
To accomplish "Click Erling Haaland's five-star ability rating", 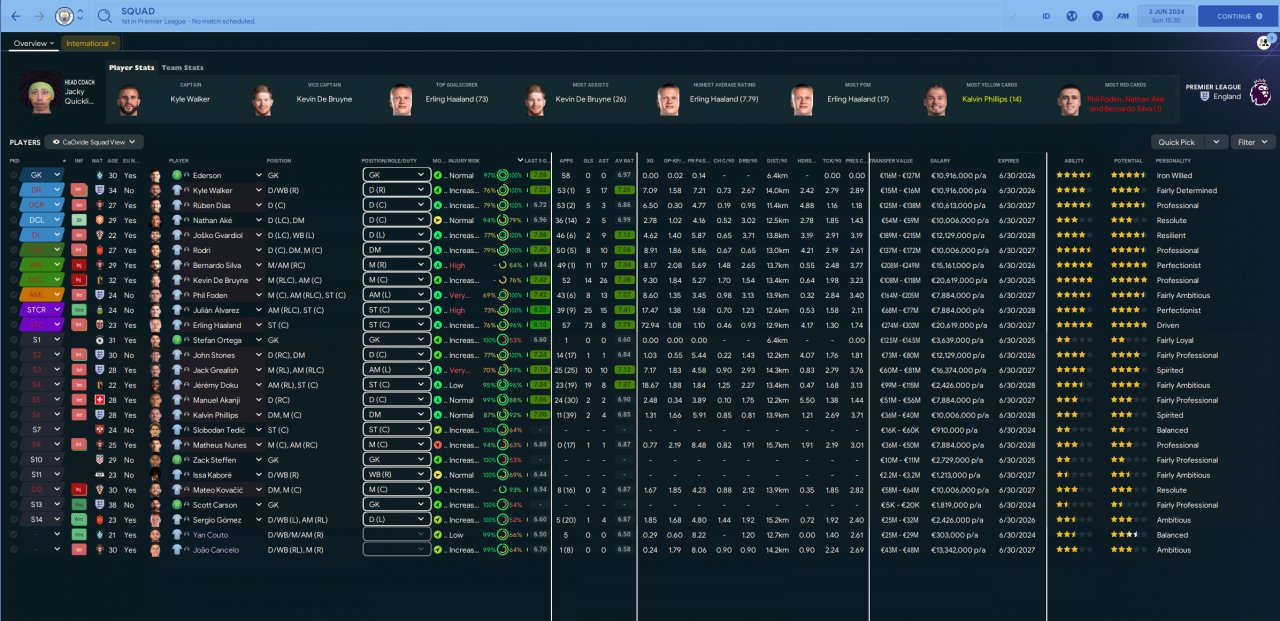I will (x=1073, y=325).
